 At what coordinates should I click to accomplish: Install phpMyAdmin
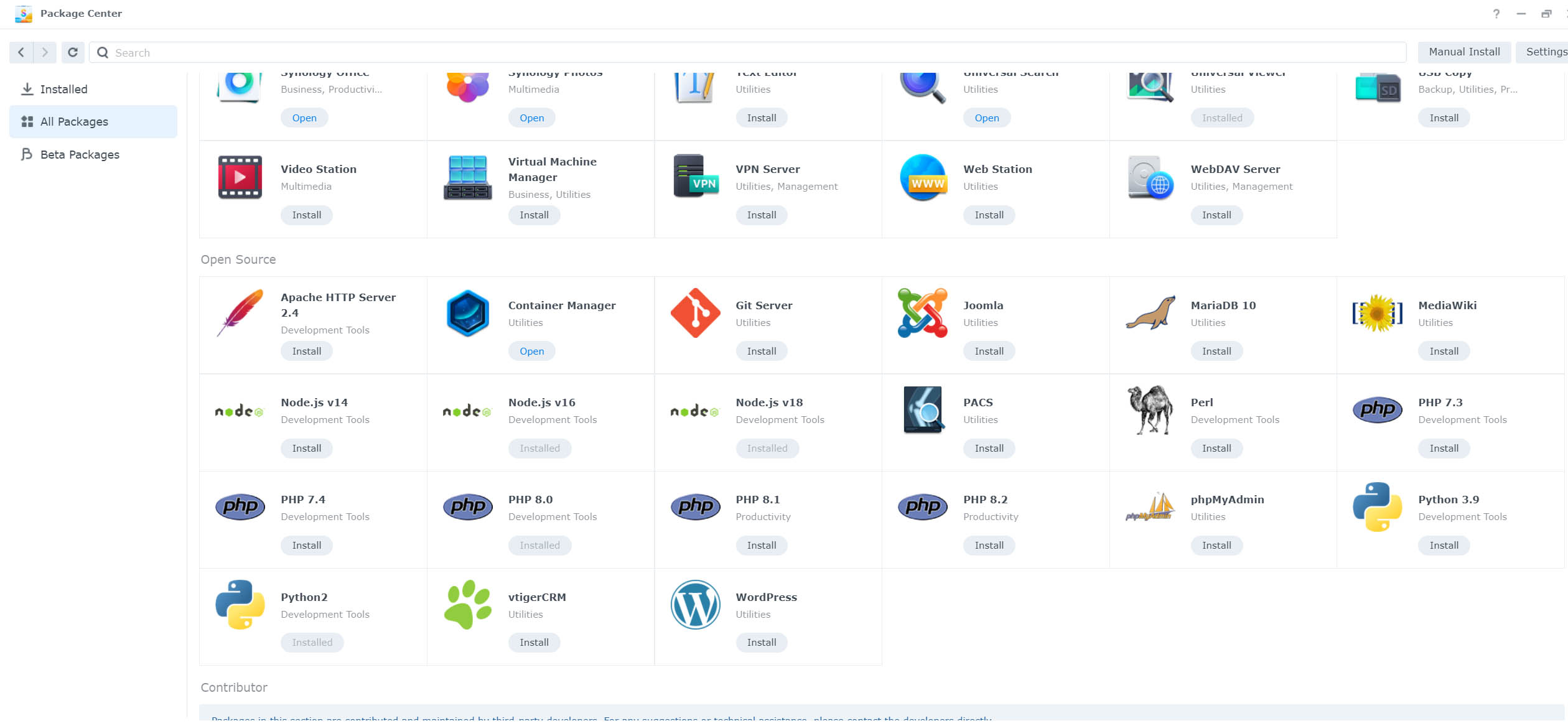pyautogui.click(x=1216, y=546)
